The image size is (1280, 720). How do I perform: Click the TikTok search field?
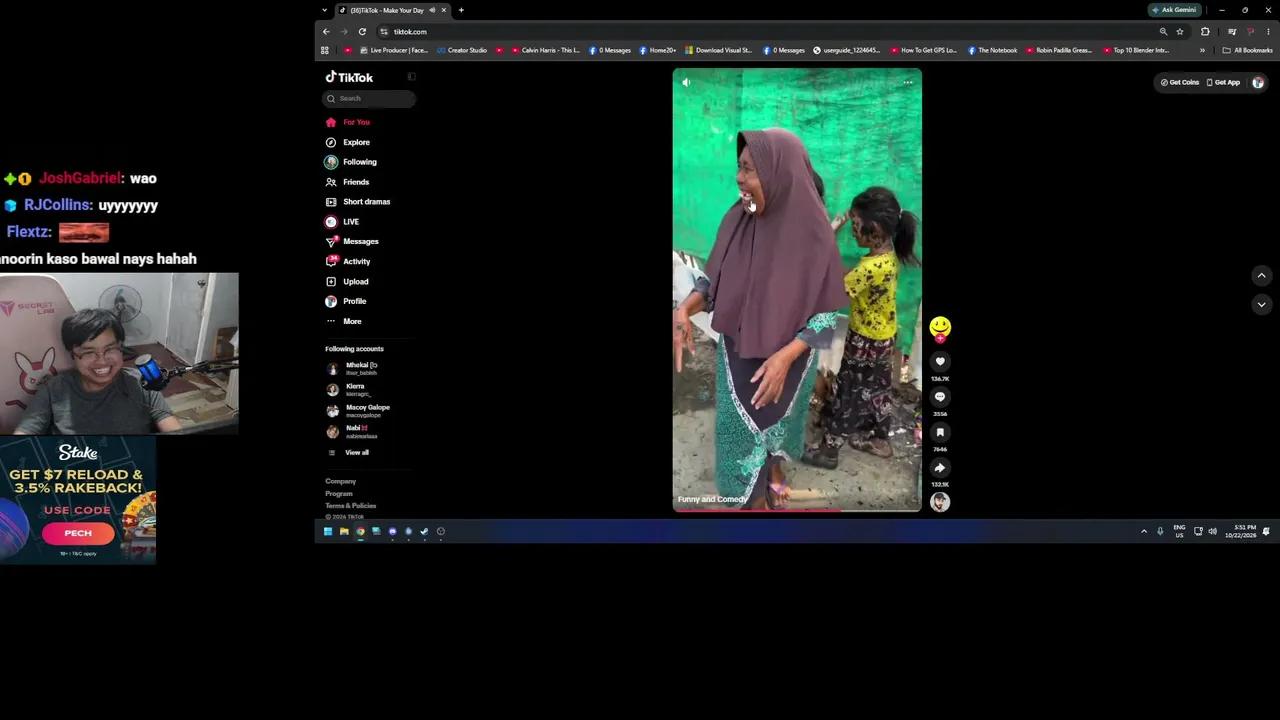[x=369, y=98]
